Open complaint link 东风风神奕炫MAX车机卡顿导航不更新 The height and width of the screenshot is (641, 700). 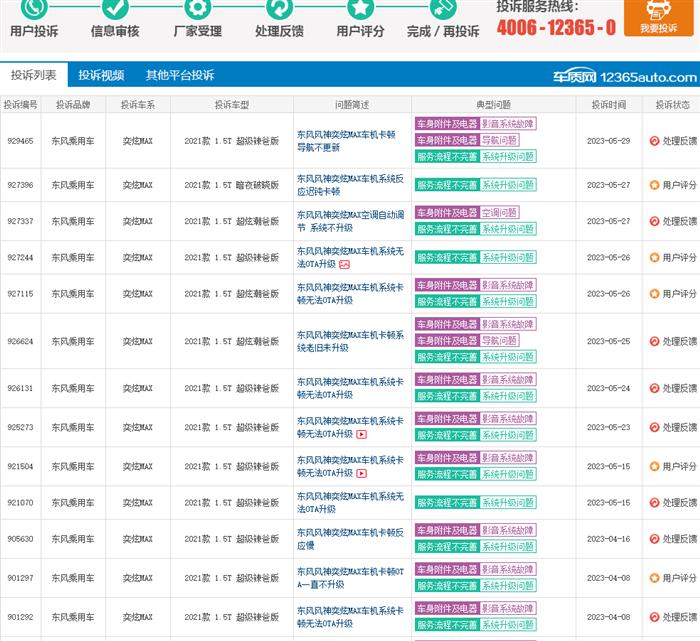[x=346, y=141]
